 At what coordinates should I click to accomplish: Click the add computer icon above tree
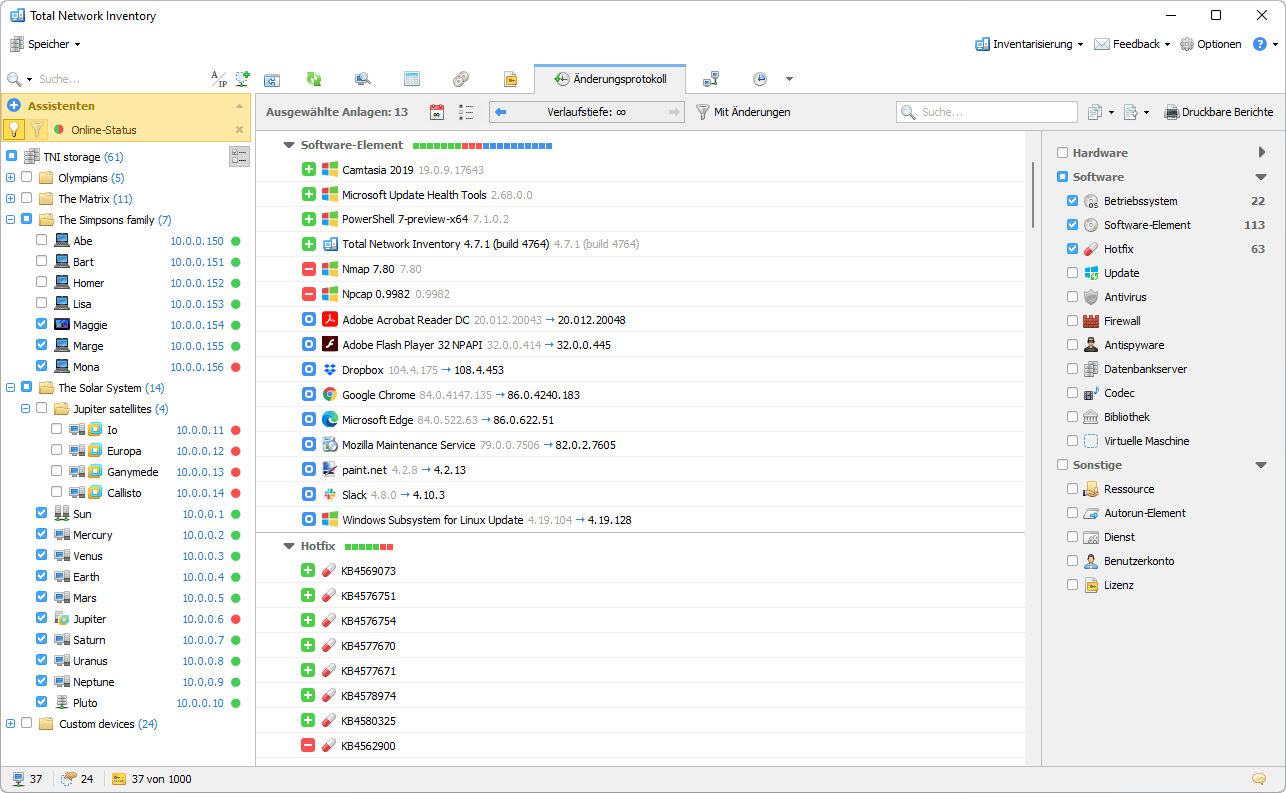(x=242, y=79)
